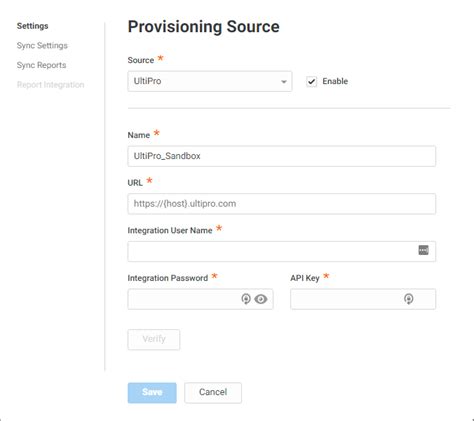Click password manager icon in Integration Password
This screenshot has height=421, width=474.
(246, 299)
